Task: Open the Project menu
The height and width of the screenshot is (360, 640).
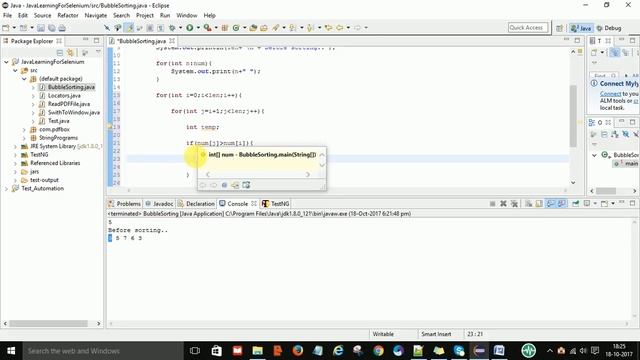Action: click(x=145, y=16)
